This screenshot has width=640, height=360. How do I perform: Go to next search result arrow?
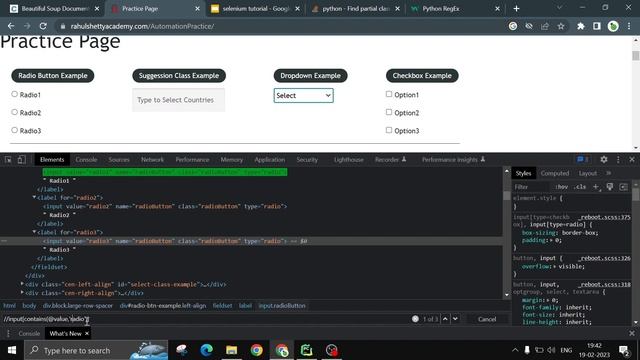click(x=456, y=319)
